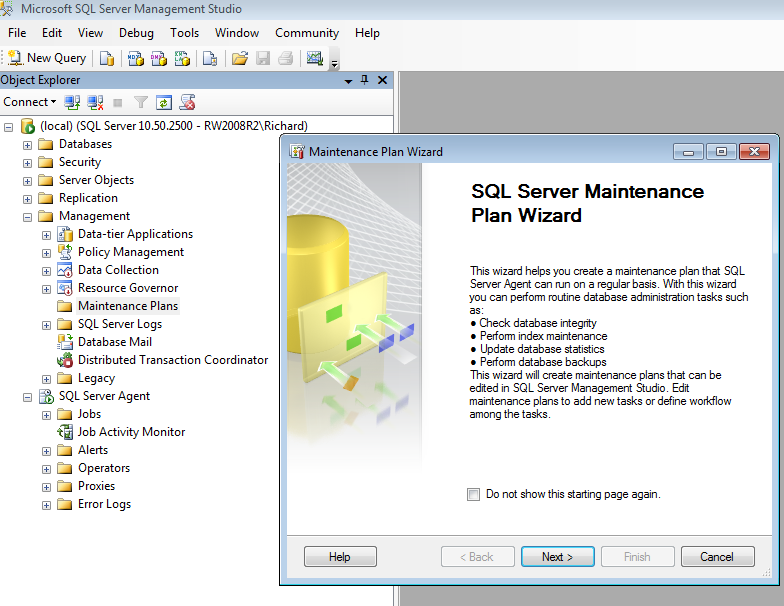Screen dimensions: 784x606
Task: Expand the Databases folder node
Action: 27,144
